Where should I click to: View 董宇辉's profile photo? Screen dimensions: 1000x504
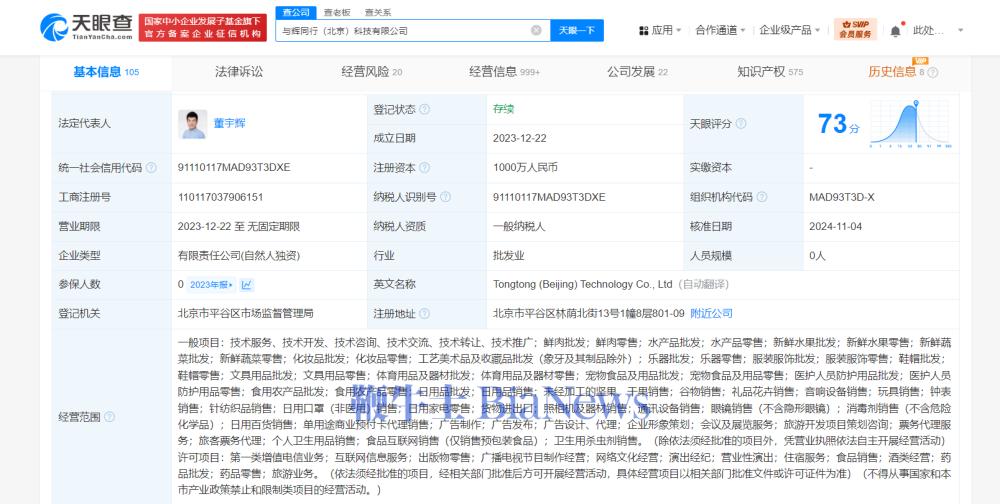[x=193, y=124]
